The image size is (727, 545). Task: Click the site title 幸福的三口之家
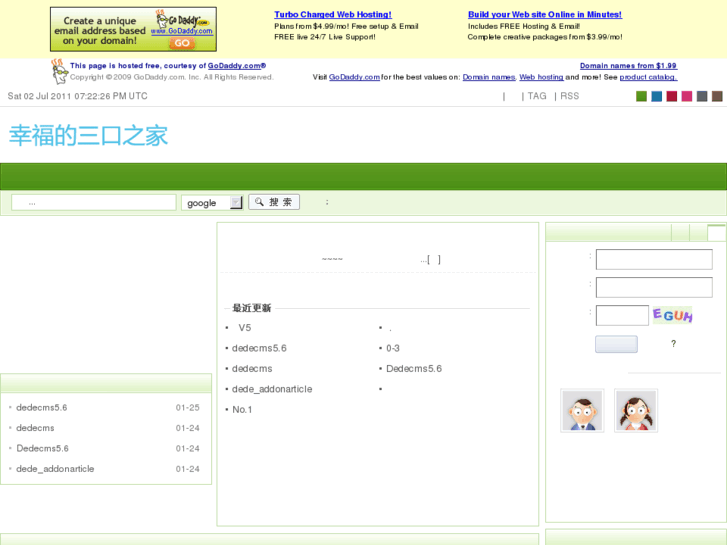tap(88, 135)
